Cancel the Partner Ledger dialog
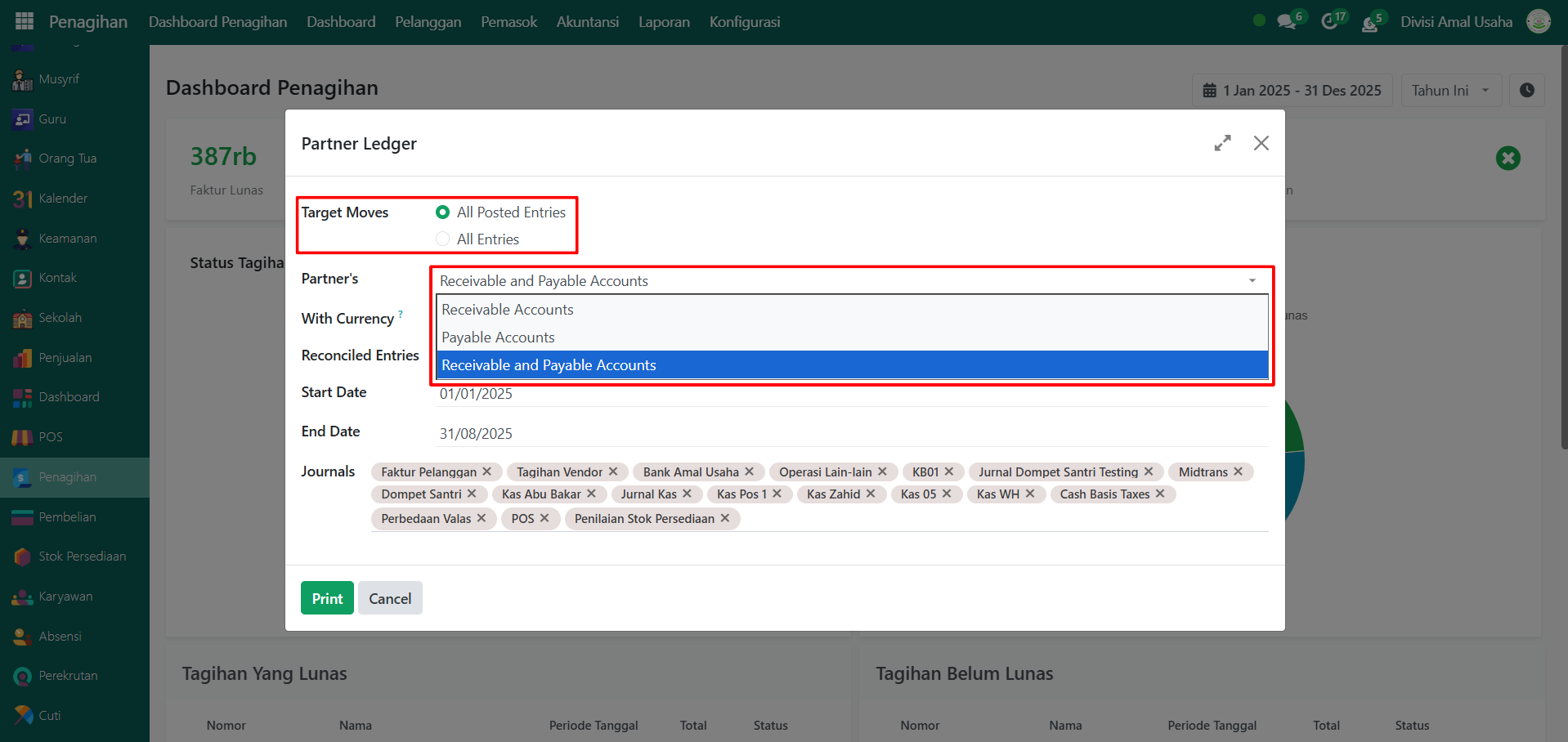The image size is (1568, 742). [x=390, y=598]
